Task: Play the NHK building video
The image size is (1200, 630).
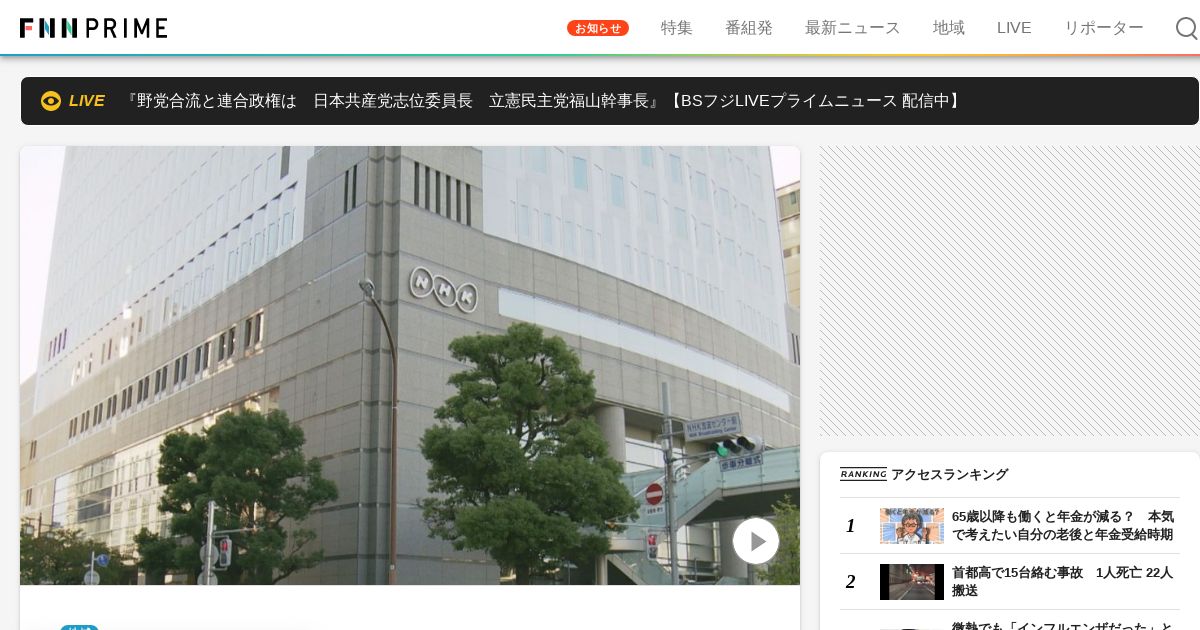Action: pyautogui.click(x=756, y=541)
